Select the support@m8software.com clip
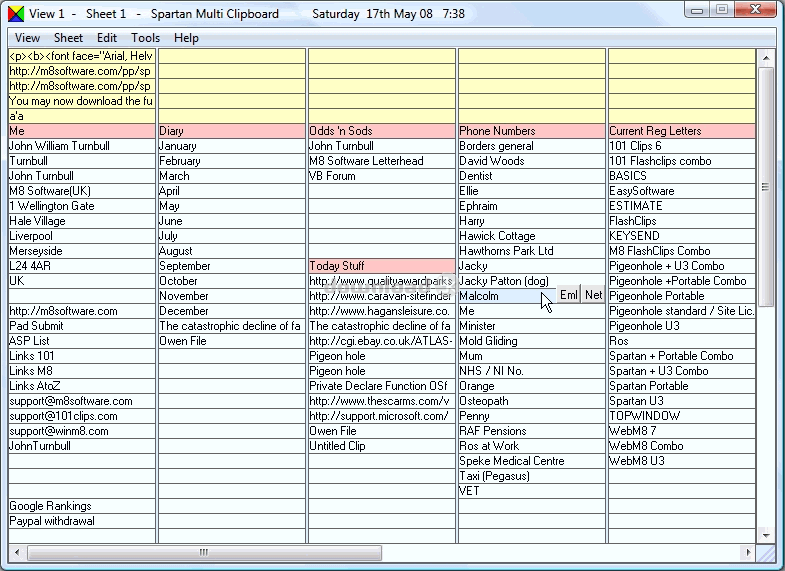Image resolution: width=785 pixels, height=571 pixels. [x=81, y=401]
